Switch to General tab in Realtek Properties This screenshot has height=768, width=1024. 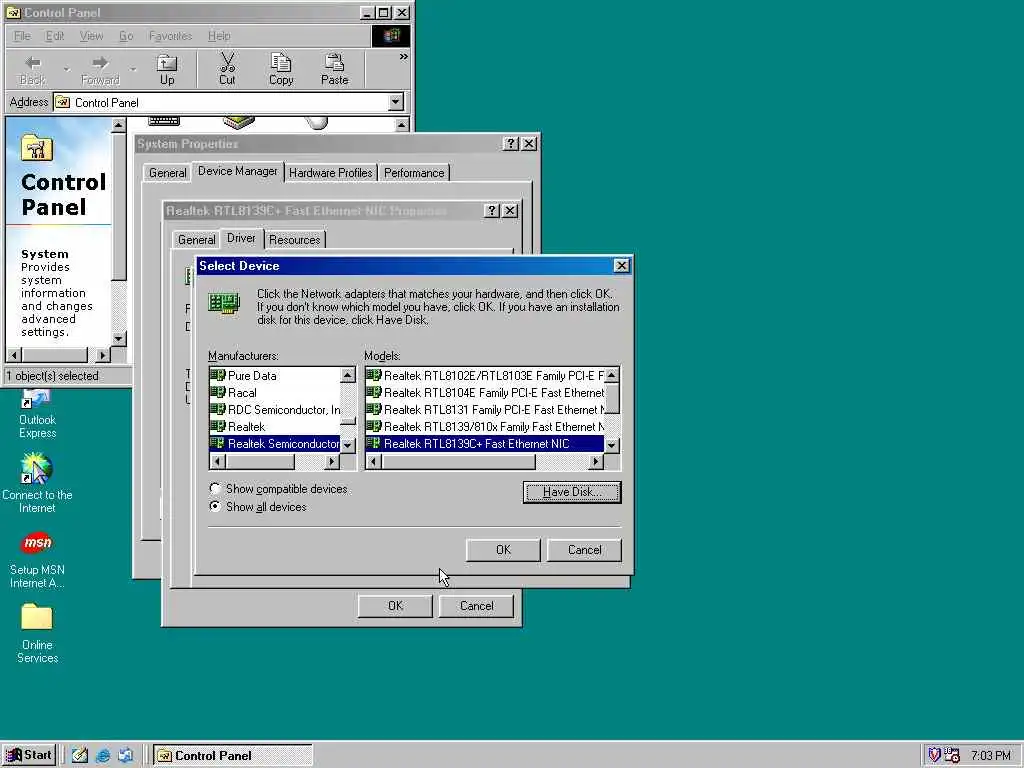[x=197, y=240]
